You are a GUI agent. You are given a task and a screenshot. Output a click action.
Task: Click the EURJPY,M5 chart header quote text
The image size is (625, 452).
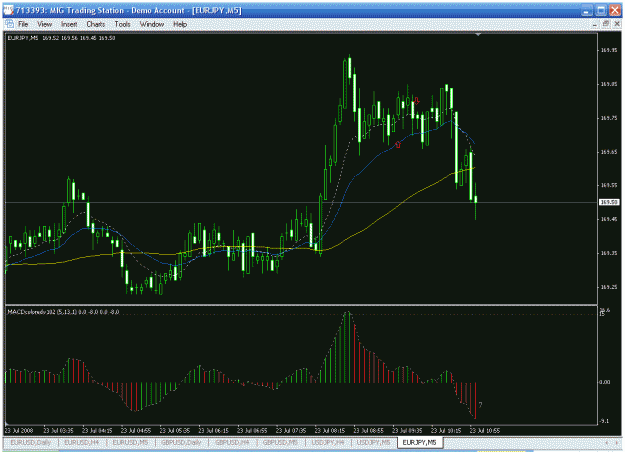coord(61,38)
